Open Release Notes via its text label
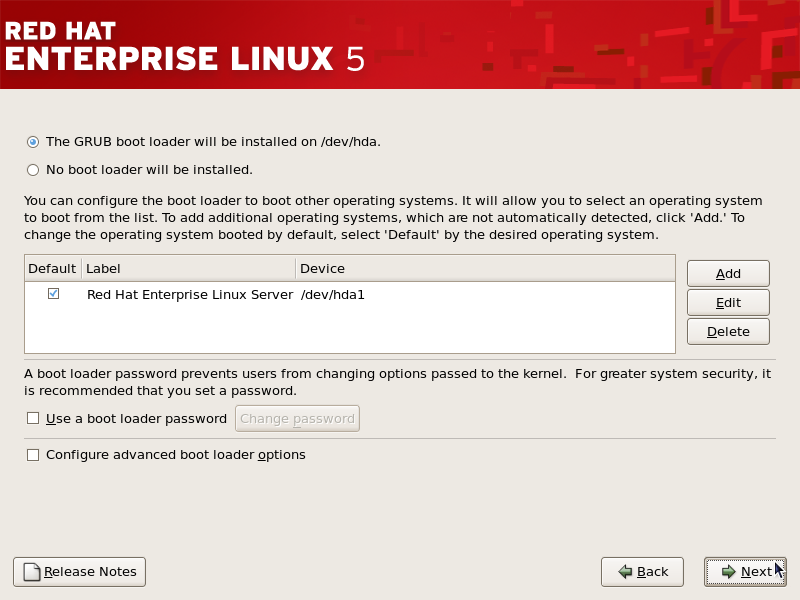Viewport: 800px width, 600px height. (x=90, y=572)
